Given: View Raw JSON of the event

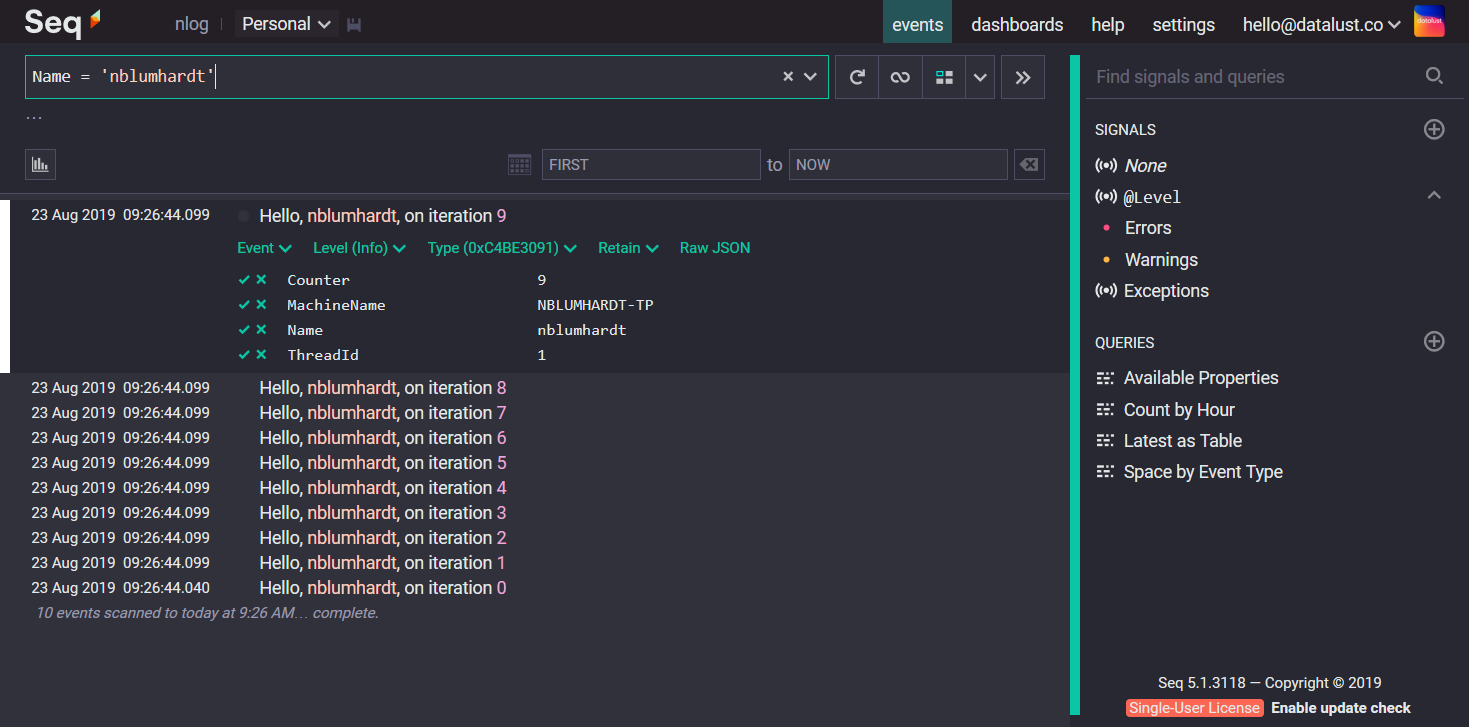Looking at the screenshot, I should pos(715,248).
